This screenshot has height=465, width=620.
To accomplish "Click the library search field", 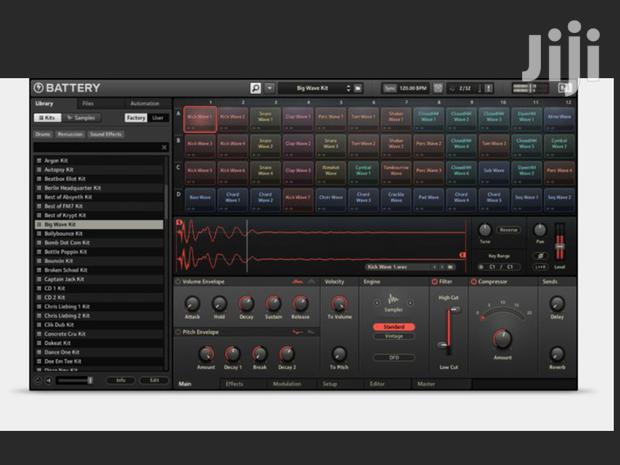I will tap(97, 147).
